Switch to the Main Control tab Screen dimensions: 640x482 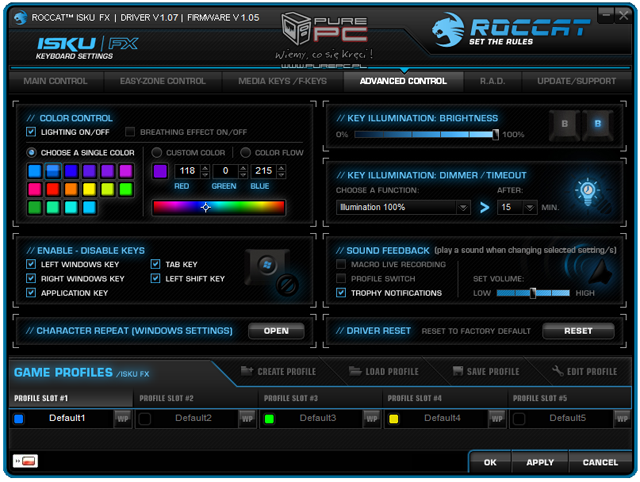(55, 81)
